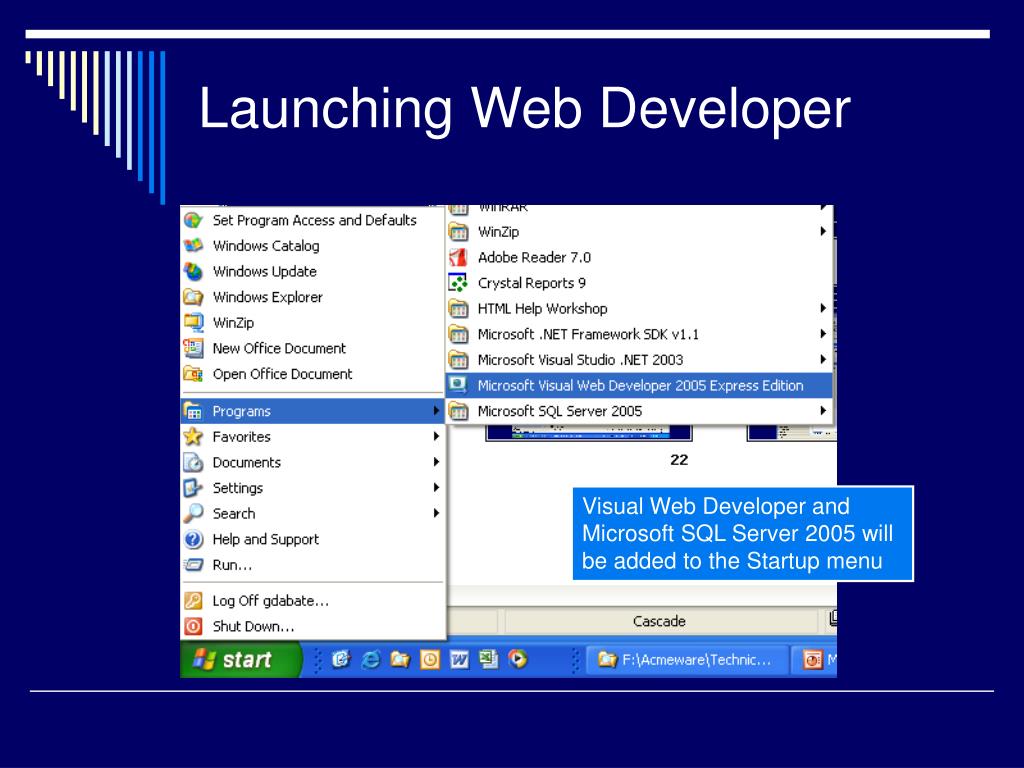Expand the Programs submenu arrow
Image resolution: width=1024 pixels, height=768 pixels.
coord(436,411)
